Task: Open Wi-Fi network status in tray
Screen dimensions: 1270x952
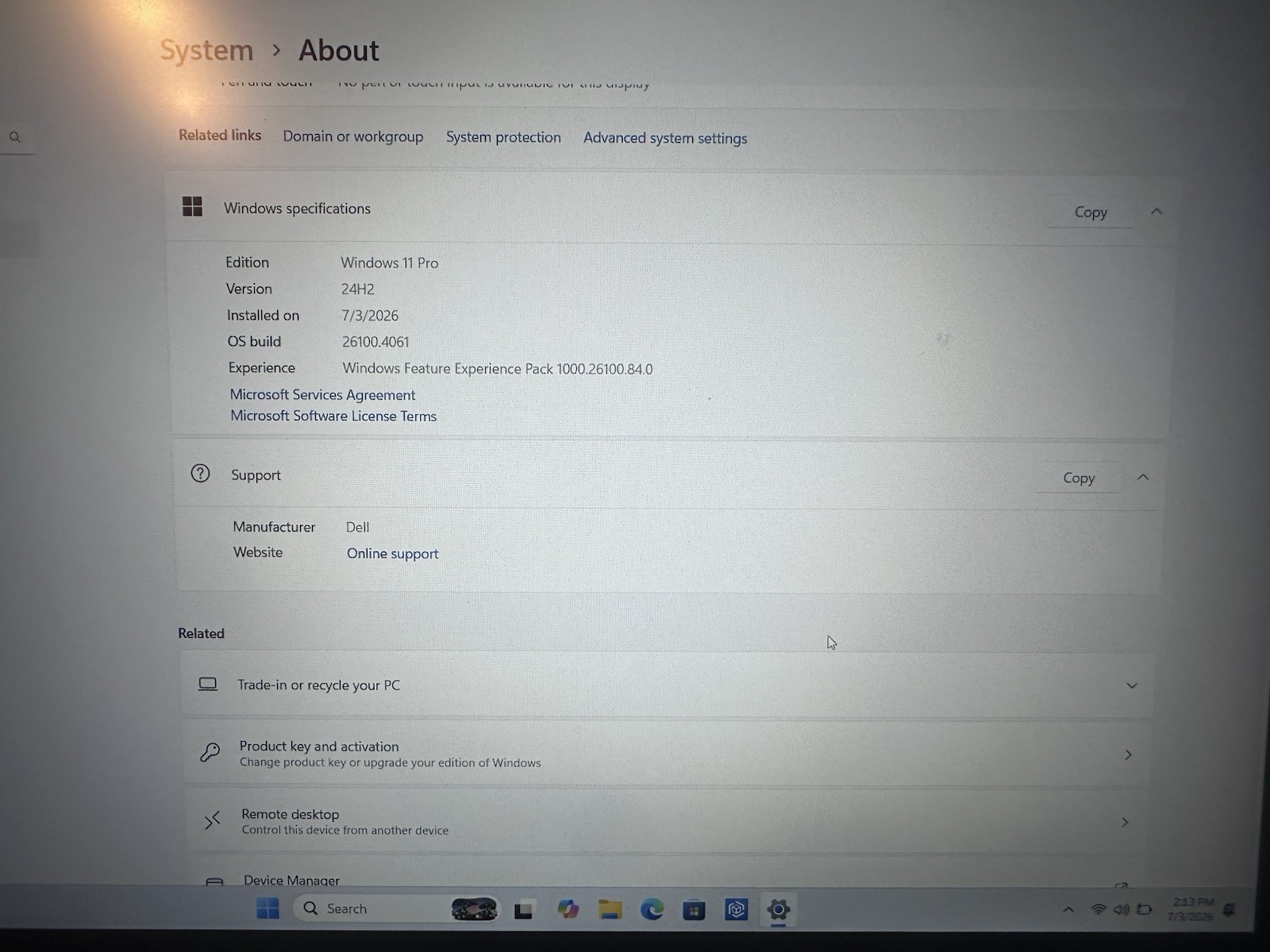Action: tap(1099, 910)
